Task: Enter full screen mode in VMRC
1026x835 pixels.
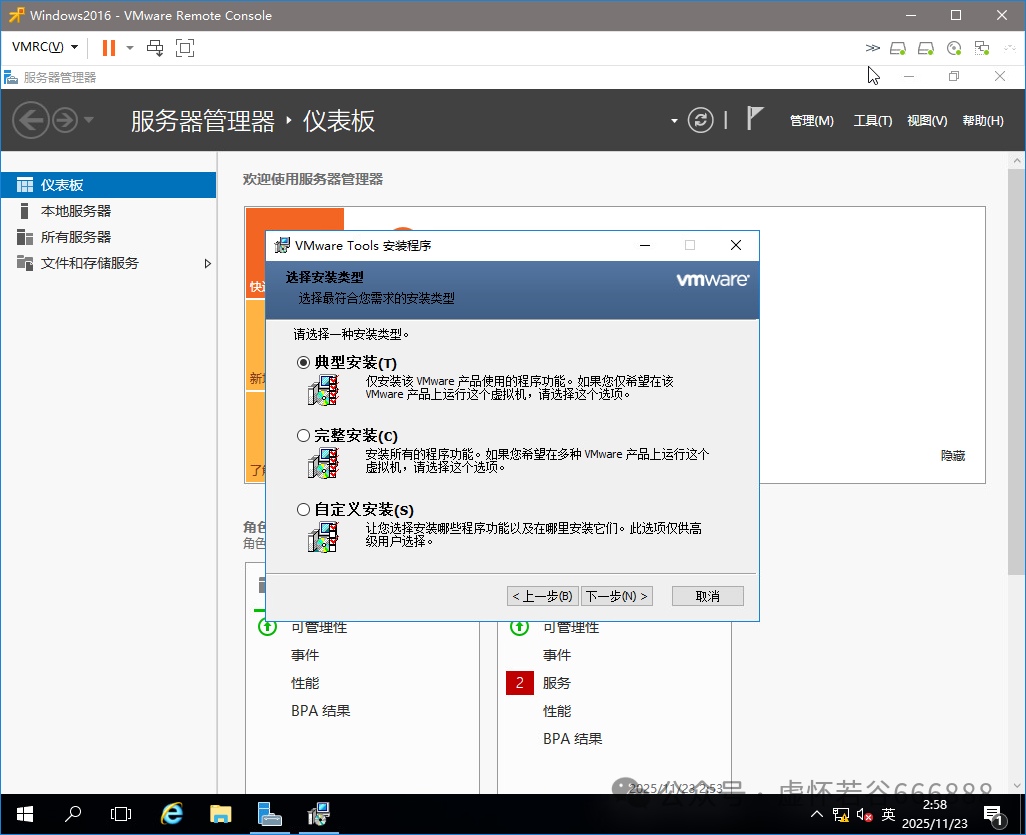Action: pyautogui.click(x=185, y=48)
